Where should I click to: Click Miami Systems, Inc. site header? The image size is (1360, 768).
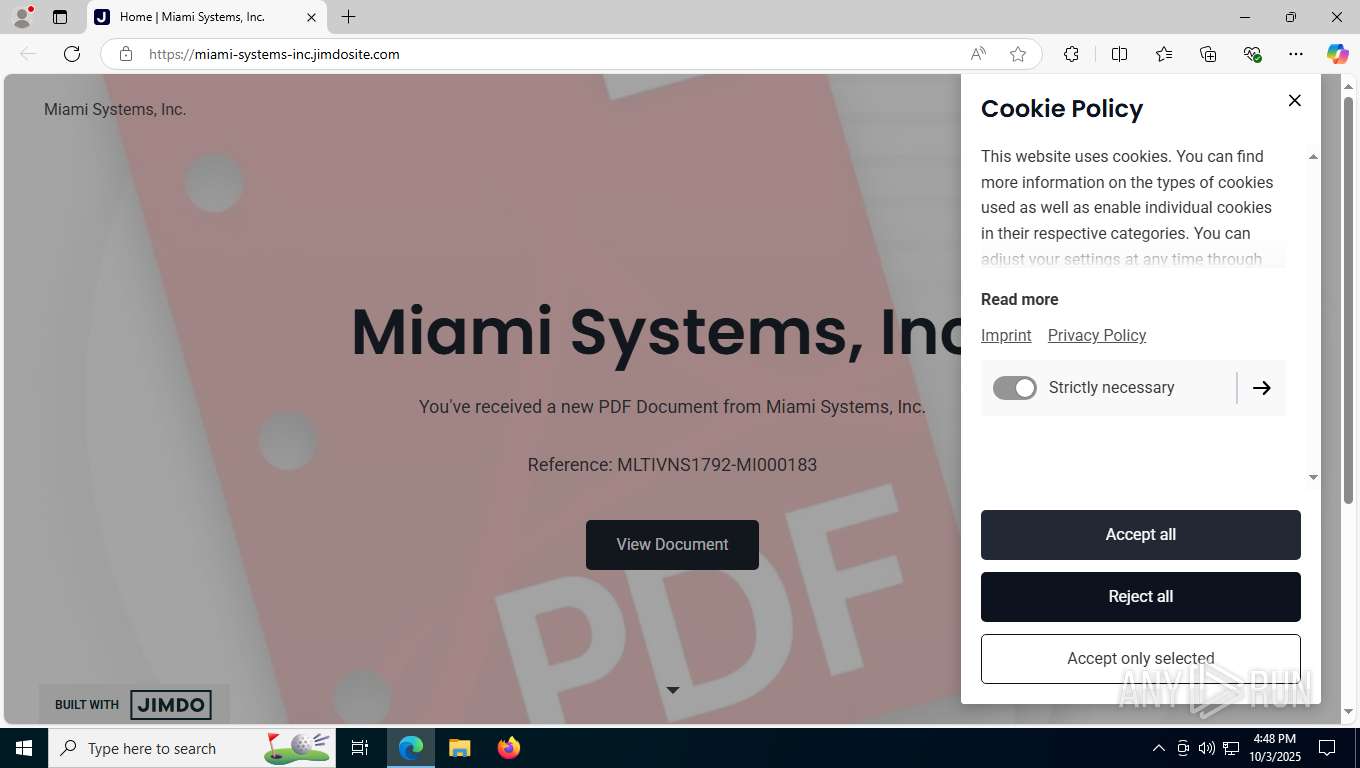coord(115,109)
